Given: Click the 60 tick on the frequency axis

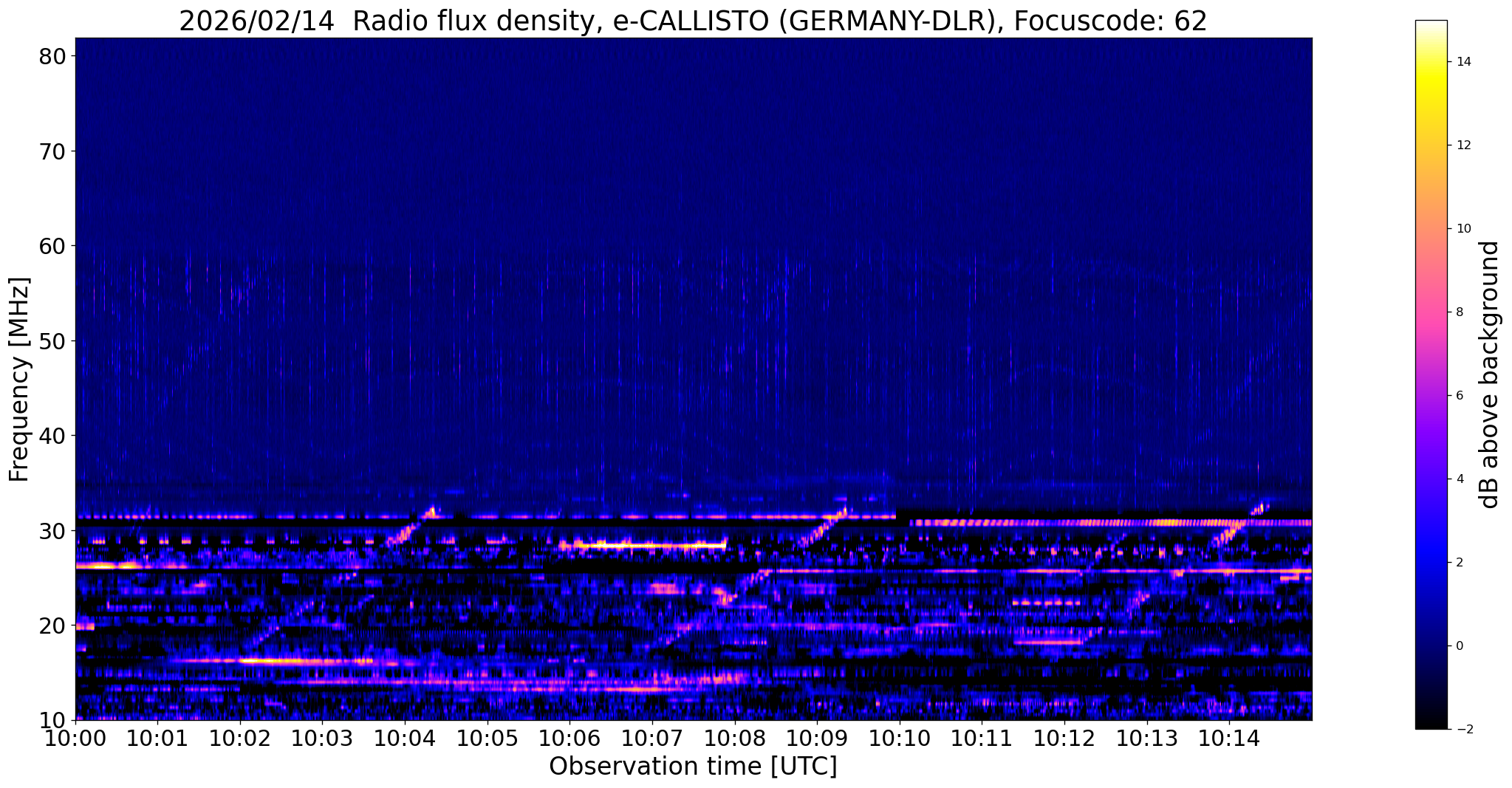Looking at the screenshot, I should pos(54,246).
